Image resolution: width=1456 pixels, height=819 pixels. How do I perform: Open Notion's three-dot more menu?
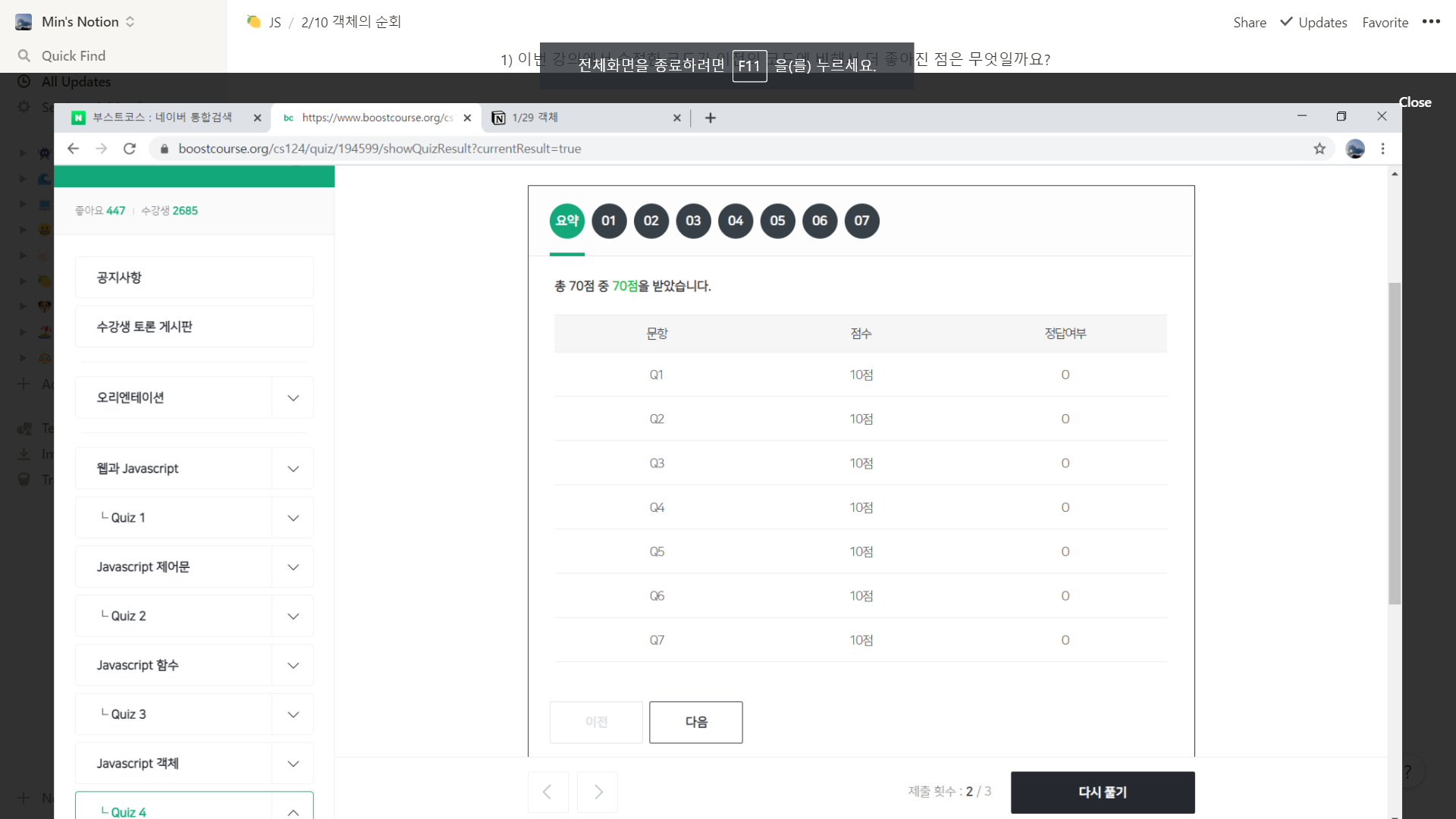[x=1431, y=22]
